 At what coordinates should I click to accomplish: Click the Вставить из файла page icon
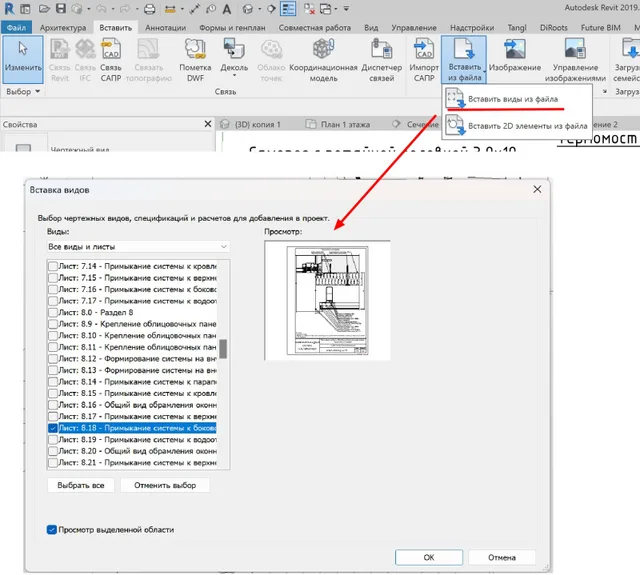coord(464,49)
